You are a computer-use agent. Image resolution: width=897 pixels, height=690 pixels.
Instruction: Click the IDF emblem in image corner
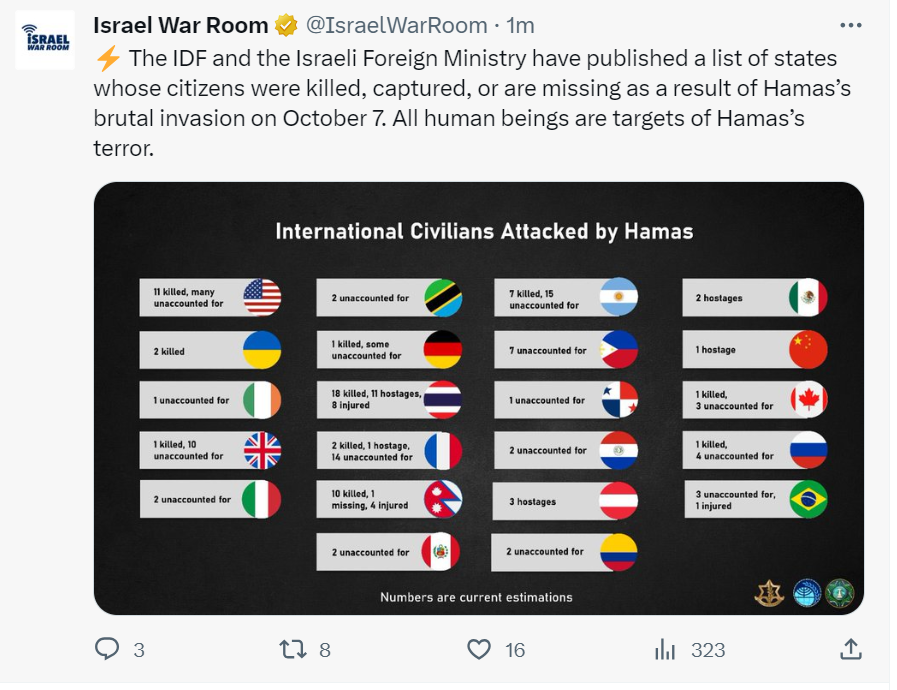coord(769,593)
